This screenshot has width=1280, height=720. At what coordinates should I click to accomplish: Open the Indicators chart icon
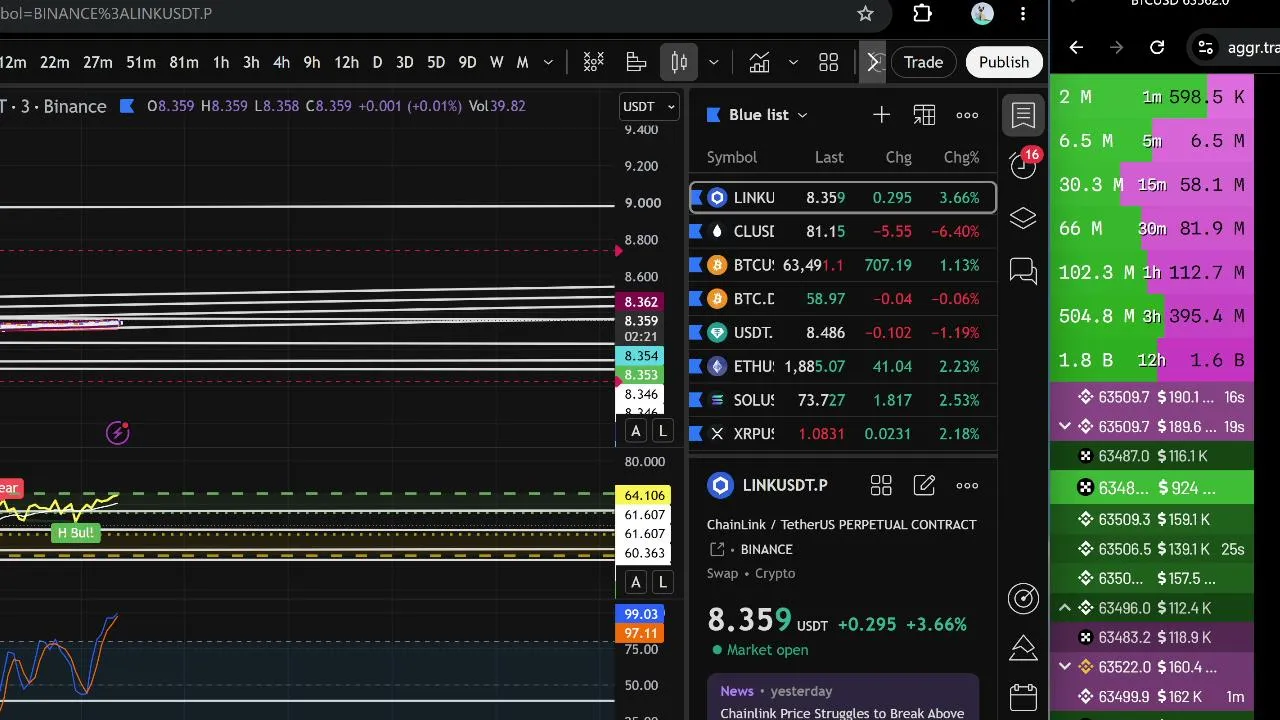click(760, 62)
